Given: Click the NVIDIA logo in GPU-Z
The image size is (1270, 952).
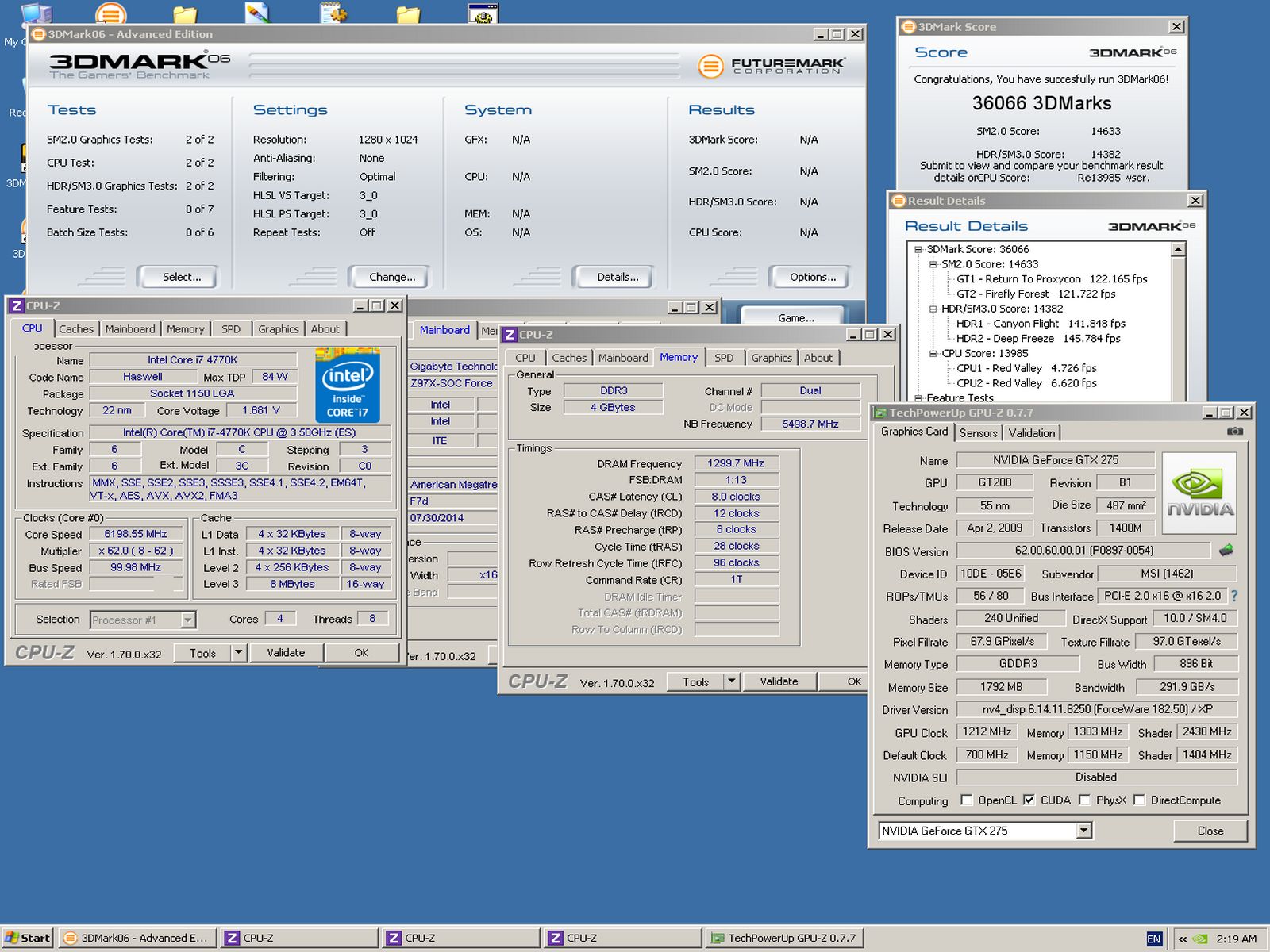Looking at the screenshot, I should click(x=1199, y=493).
